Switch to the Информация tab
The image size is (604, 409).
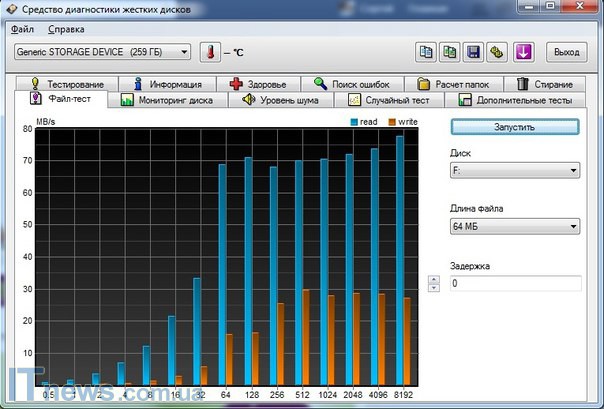pos(167,84)
